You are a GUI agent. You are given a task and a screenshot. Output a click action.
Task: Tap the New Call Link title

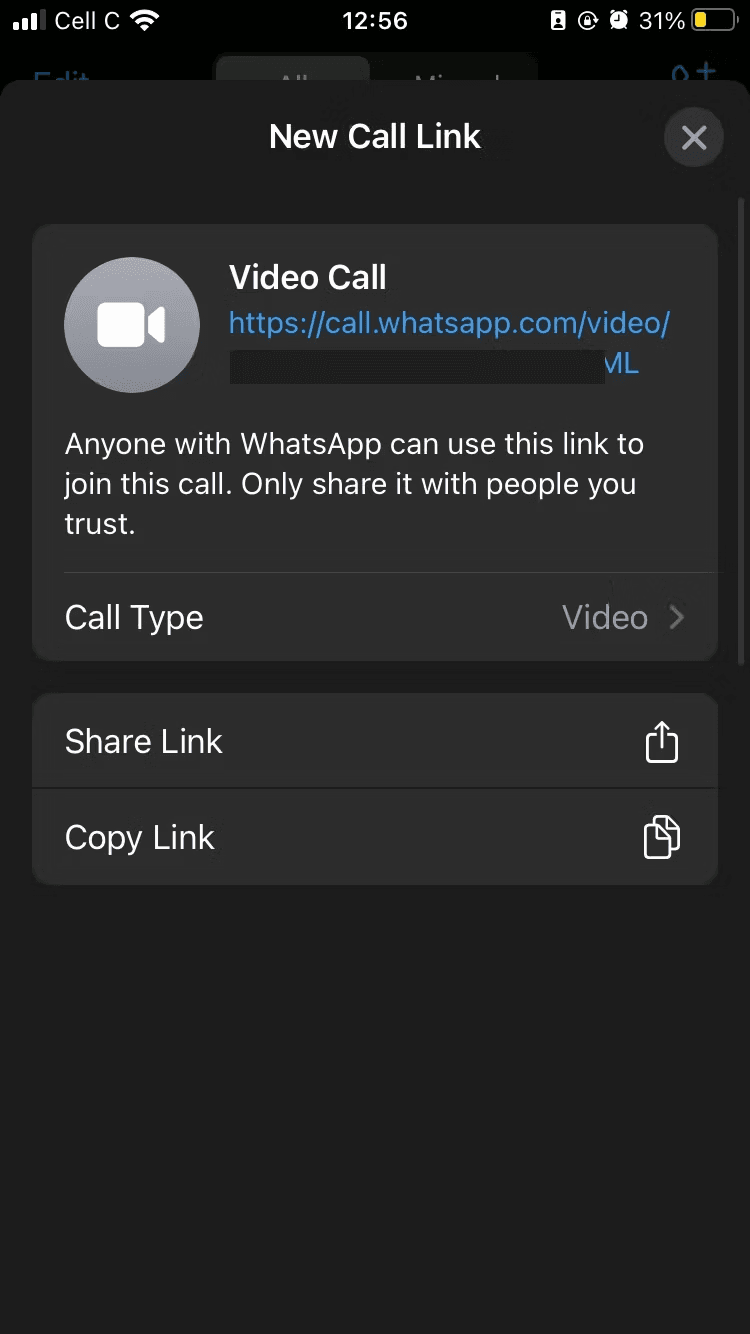[x=375, y=137]
